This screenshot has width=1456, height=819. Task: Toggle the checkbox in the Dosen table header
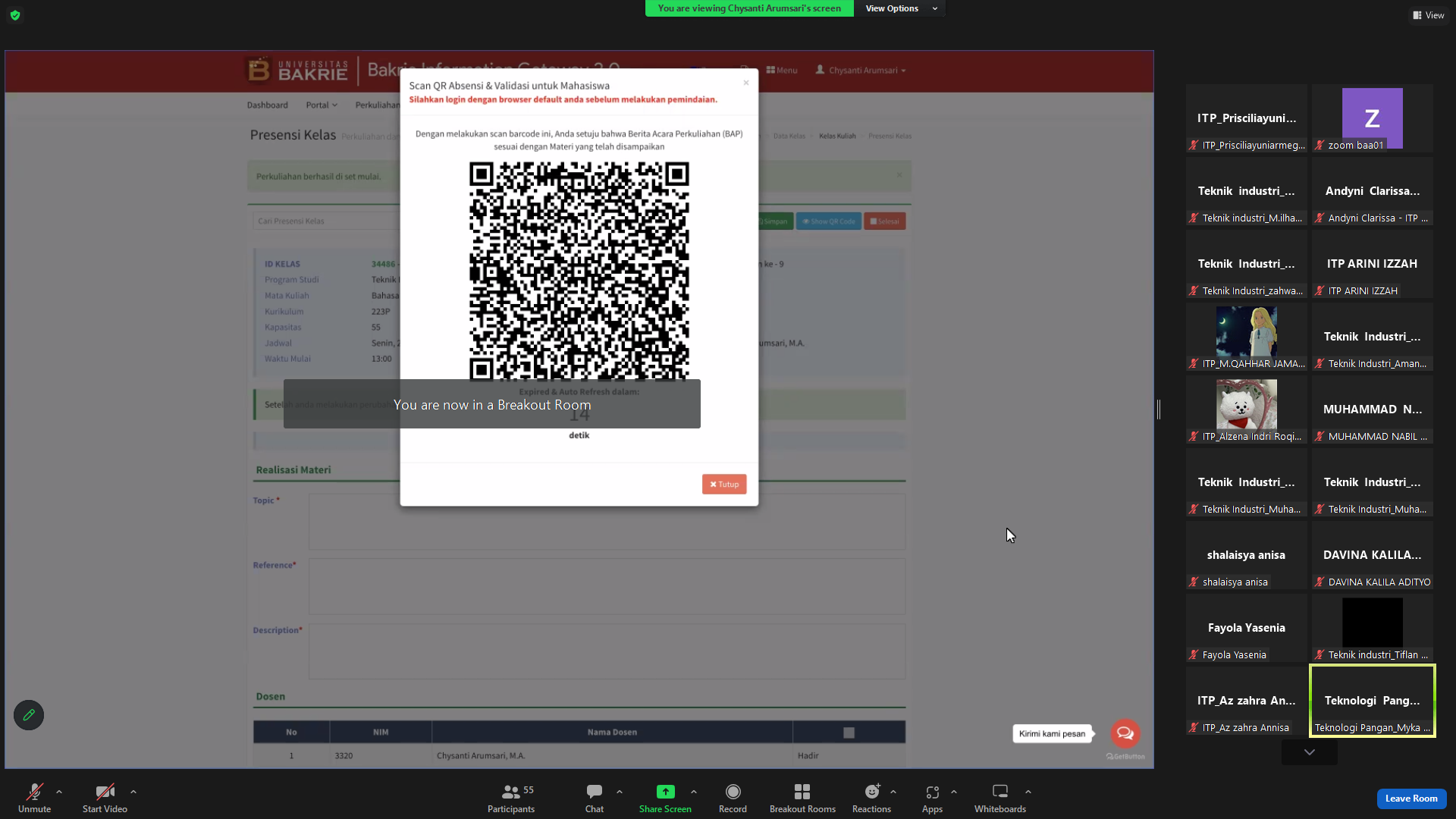[x=849, y=733]
